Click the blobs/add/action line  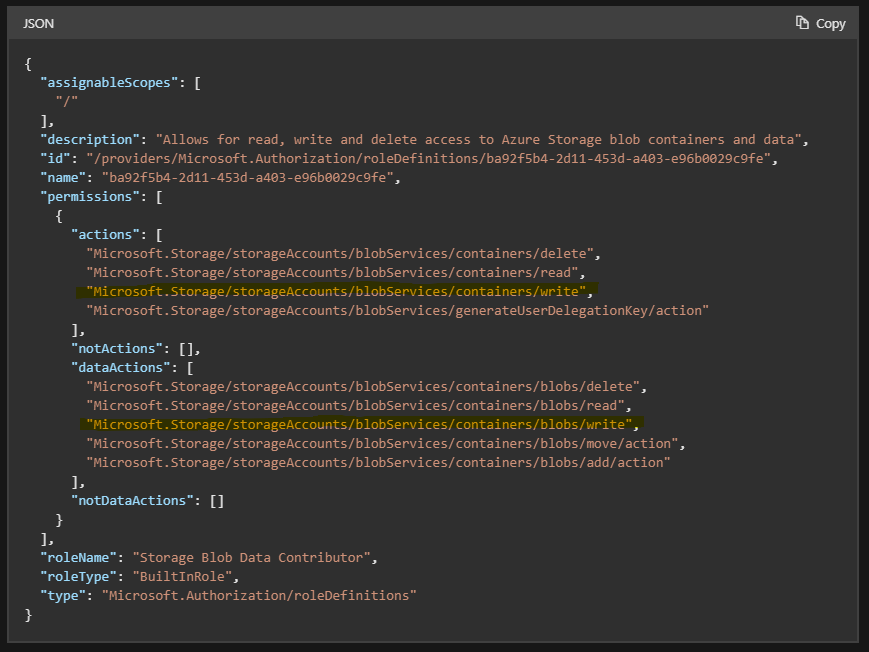[379, 462]
